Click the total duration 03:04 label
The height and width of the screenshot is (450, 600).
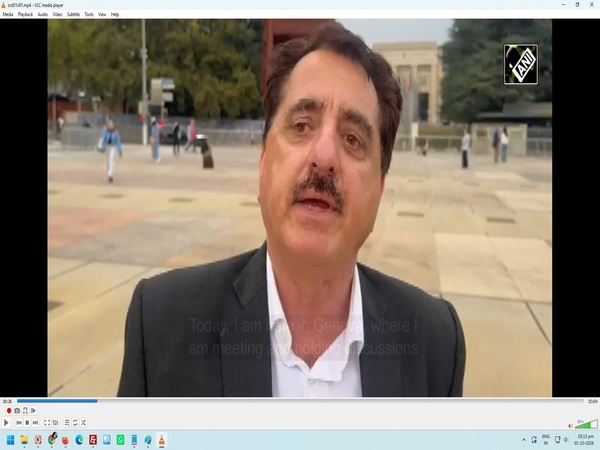pyautogui.click(x=593, y=401)
